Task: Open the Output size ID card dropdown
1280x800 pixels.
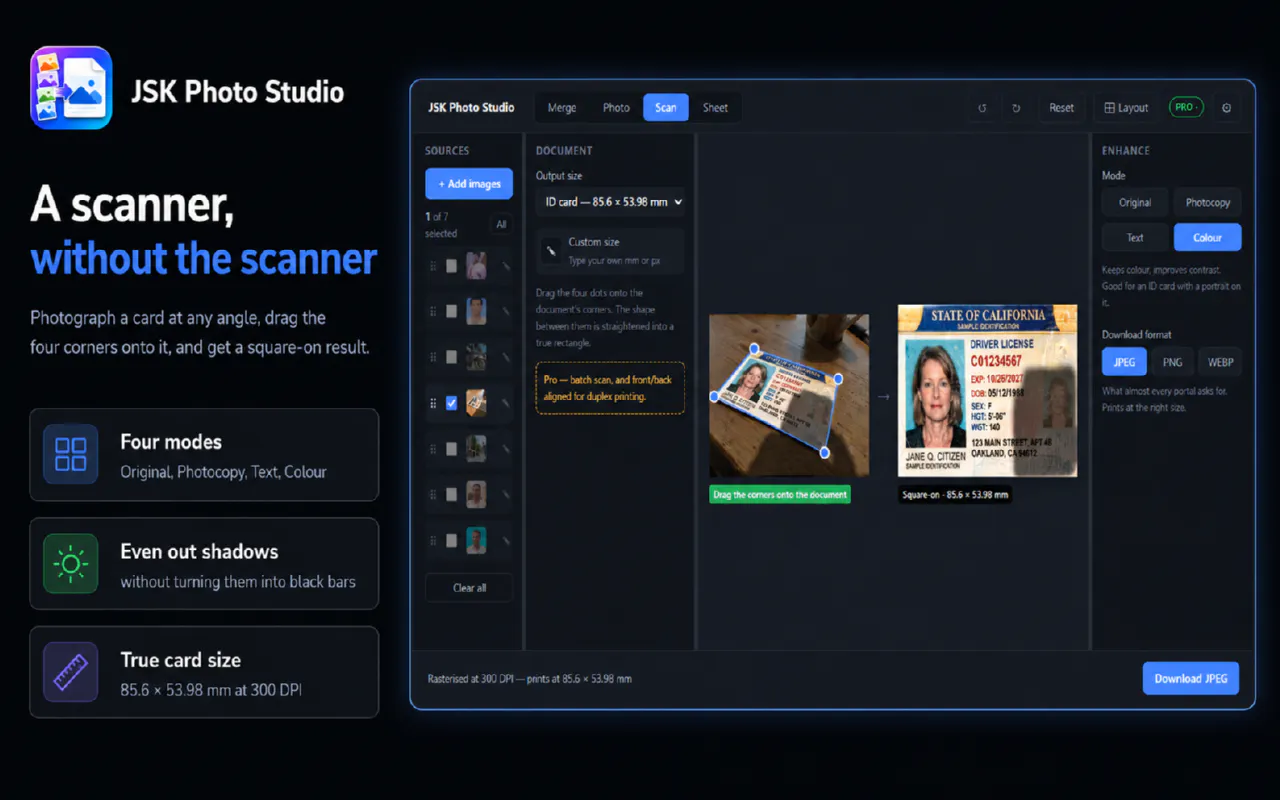Action: (610, 202)
